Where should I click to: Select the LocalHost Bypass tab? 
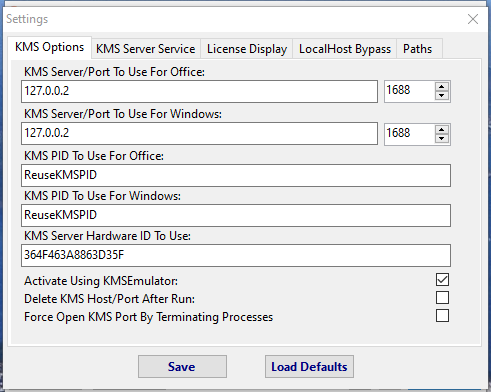tap(345, 49)
